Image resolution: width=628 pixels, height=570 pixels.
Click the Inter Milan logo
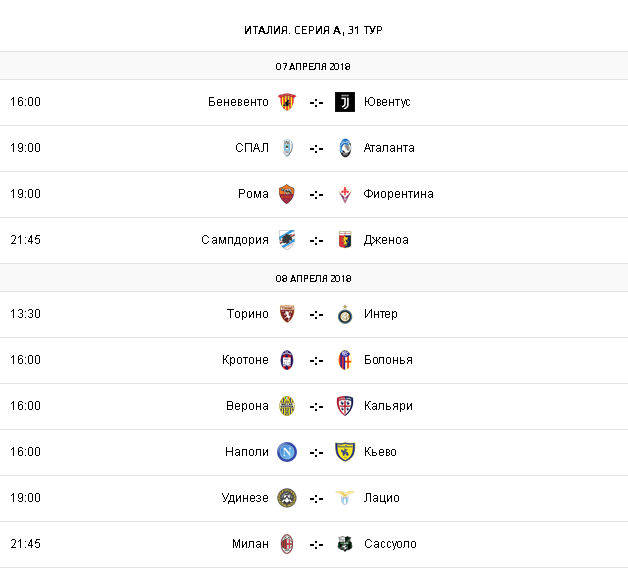click(x=345, y=314)
